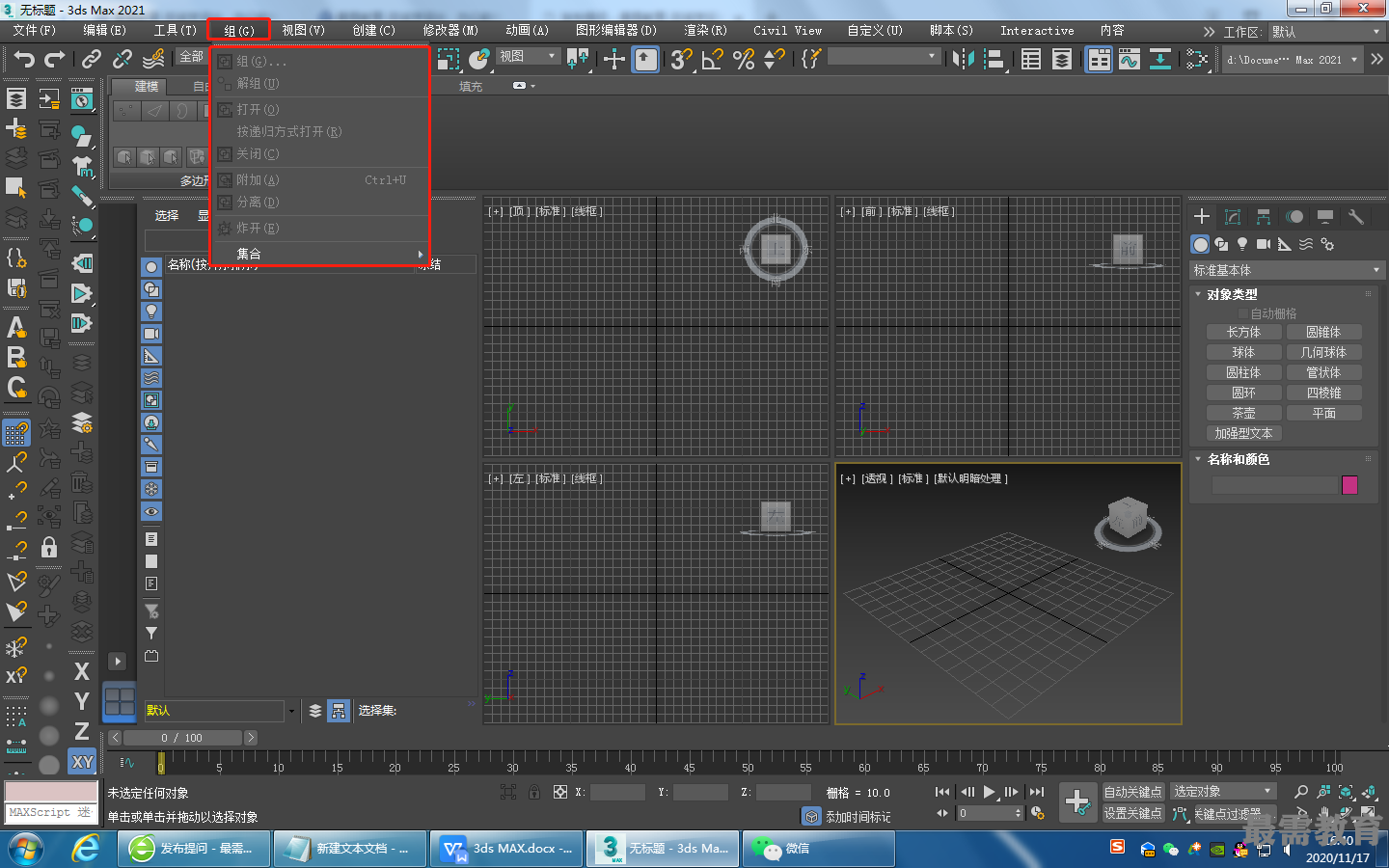Jump to the animation start frame
Screen dimensions: 1389x868
point(942,792)
